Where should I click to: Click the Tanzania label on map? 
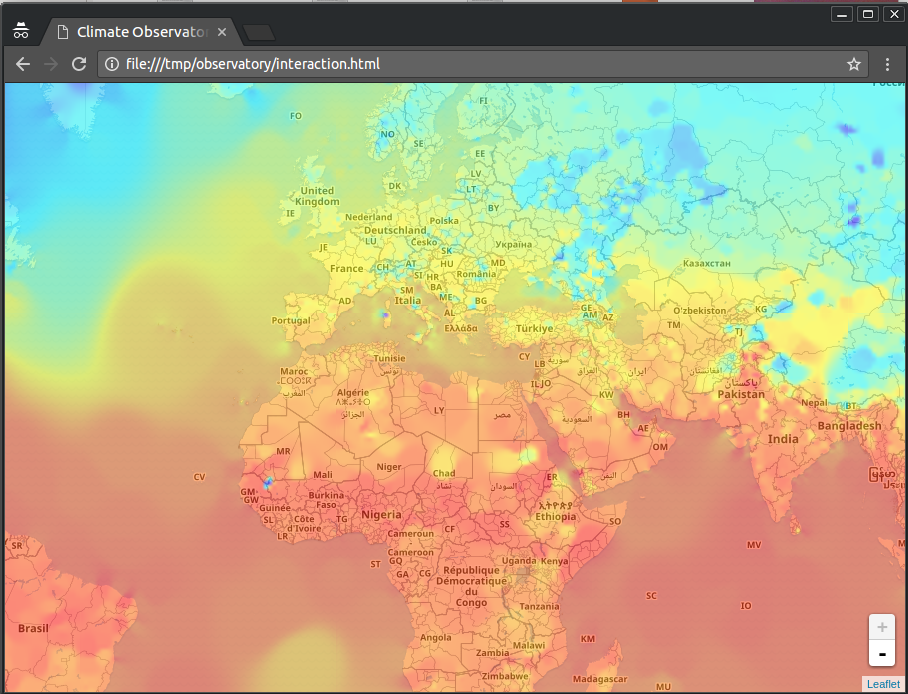pos(539,607)
